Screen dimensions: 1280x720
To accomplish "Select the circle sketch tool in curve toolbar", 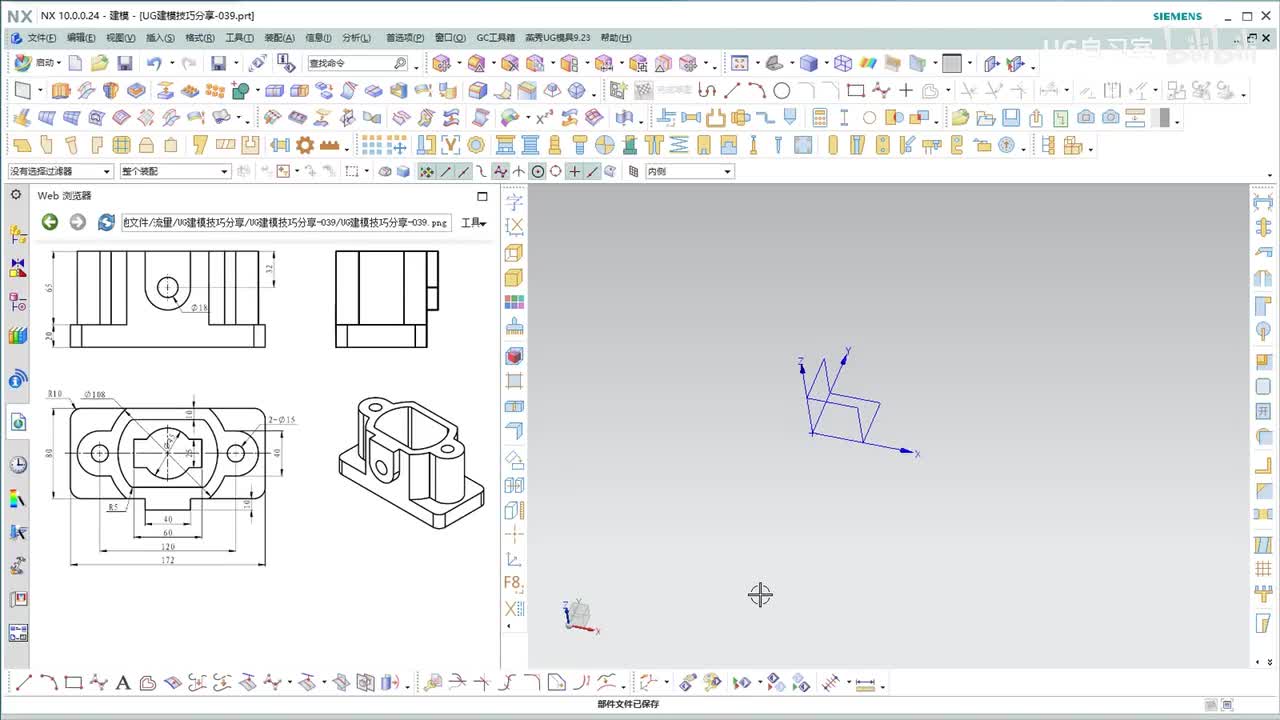I will click(x=782, y=91).
